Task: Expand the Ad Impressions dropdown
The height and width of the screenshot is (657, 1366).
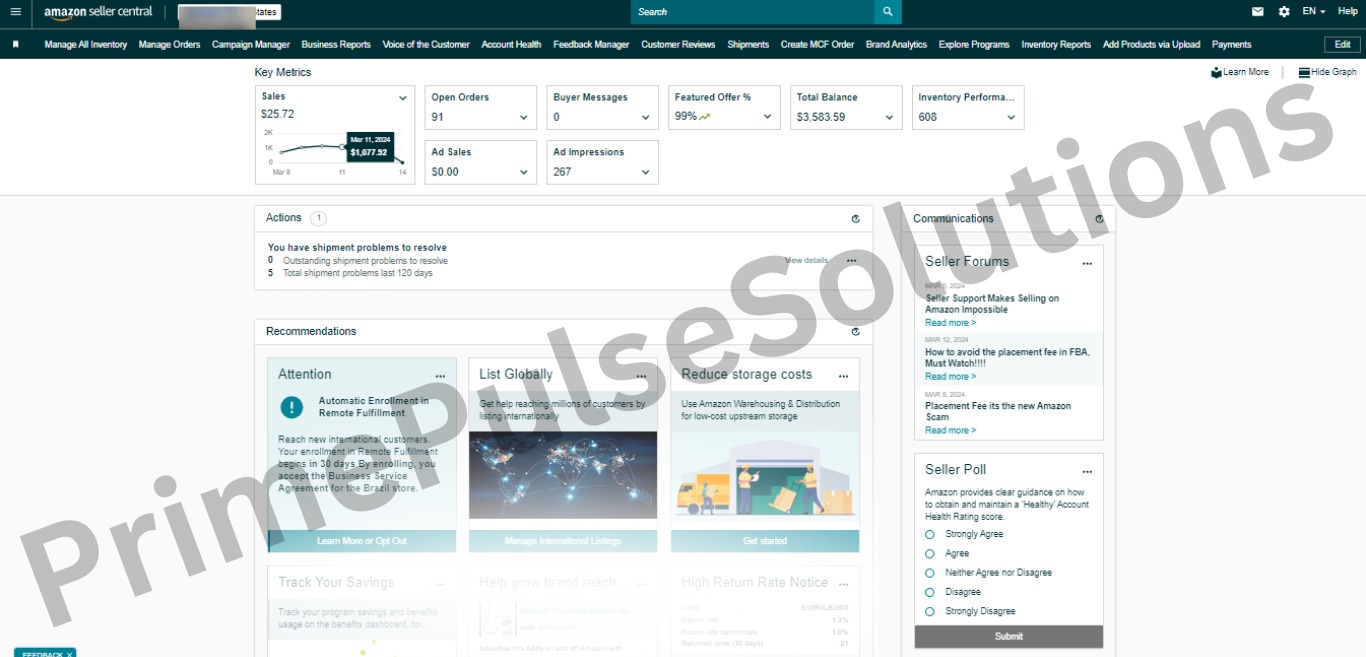Action: point(645,172)
